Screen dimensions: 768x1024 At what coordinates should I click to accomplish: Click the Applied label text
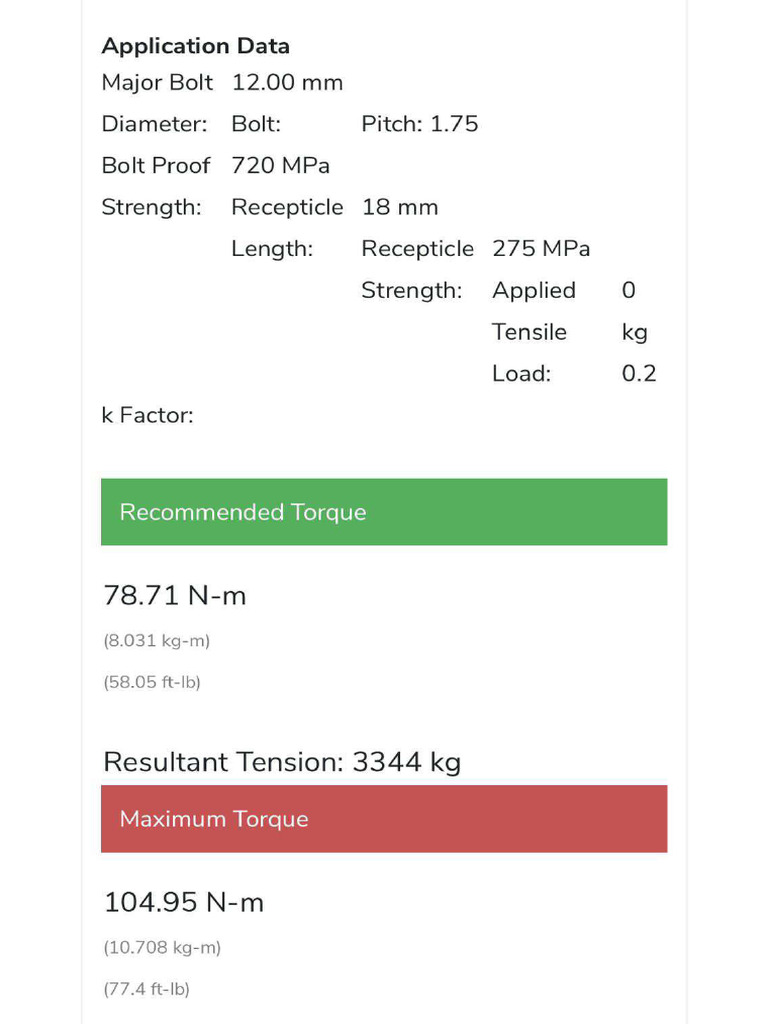[534, 291]
